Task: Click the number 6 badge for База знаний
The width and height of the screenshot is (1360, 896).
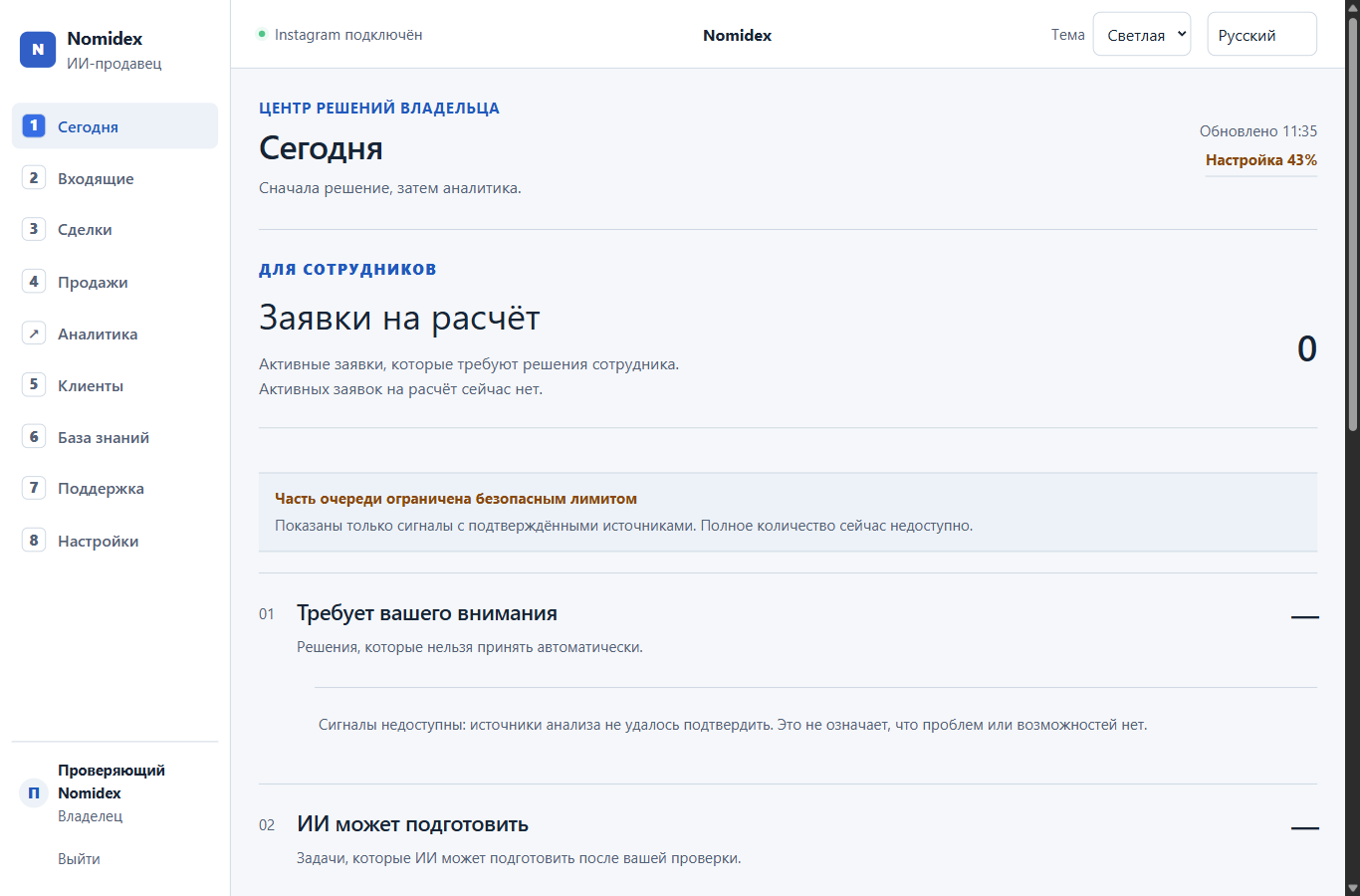Action: pos(34,437)
